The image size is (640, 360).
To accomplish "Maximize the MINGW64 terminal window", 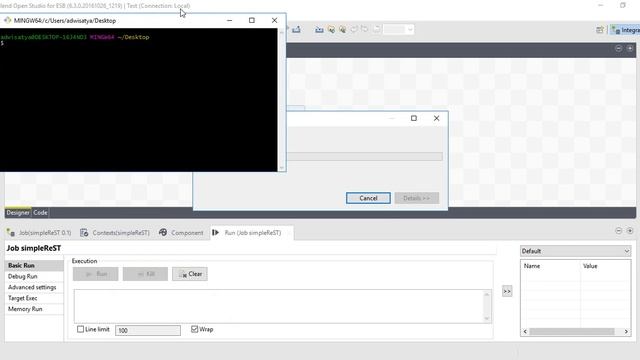I will pyautogui.click(x=252, y=20).
